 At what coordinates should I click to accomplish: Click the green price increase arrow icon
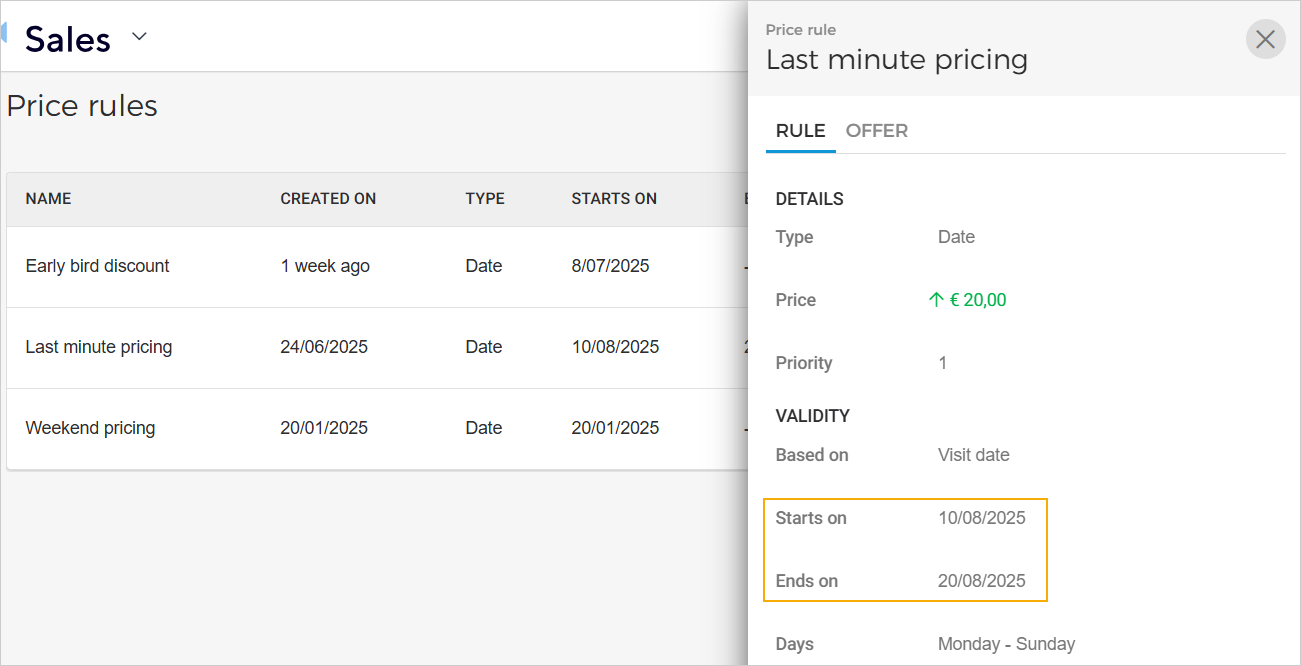(936, 300)
